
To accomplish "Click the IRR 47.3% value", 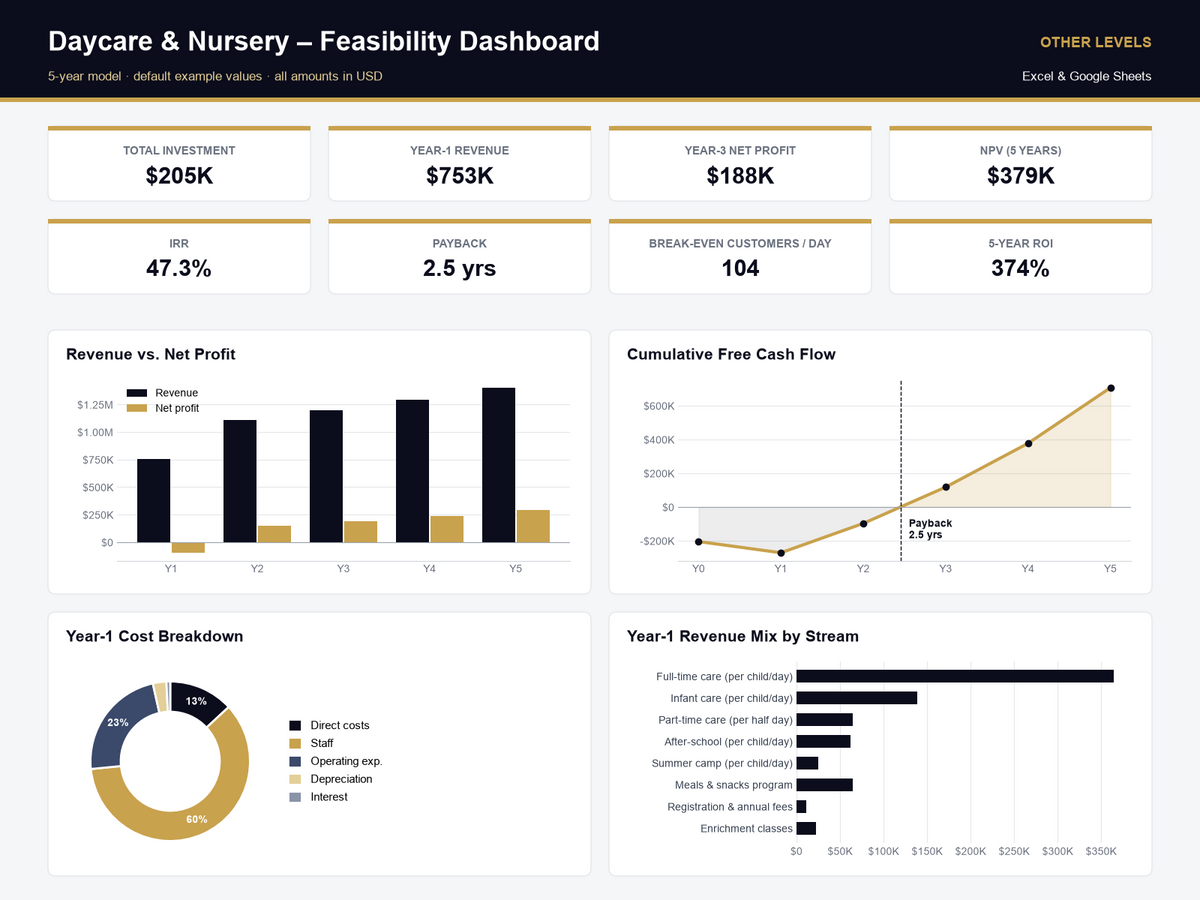I will pyautogui.click(x=179, y=268).
